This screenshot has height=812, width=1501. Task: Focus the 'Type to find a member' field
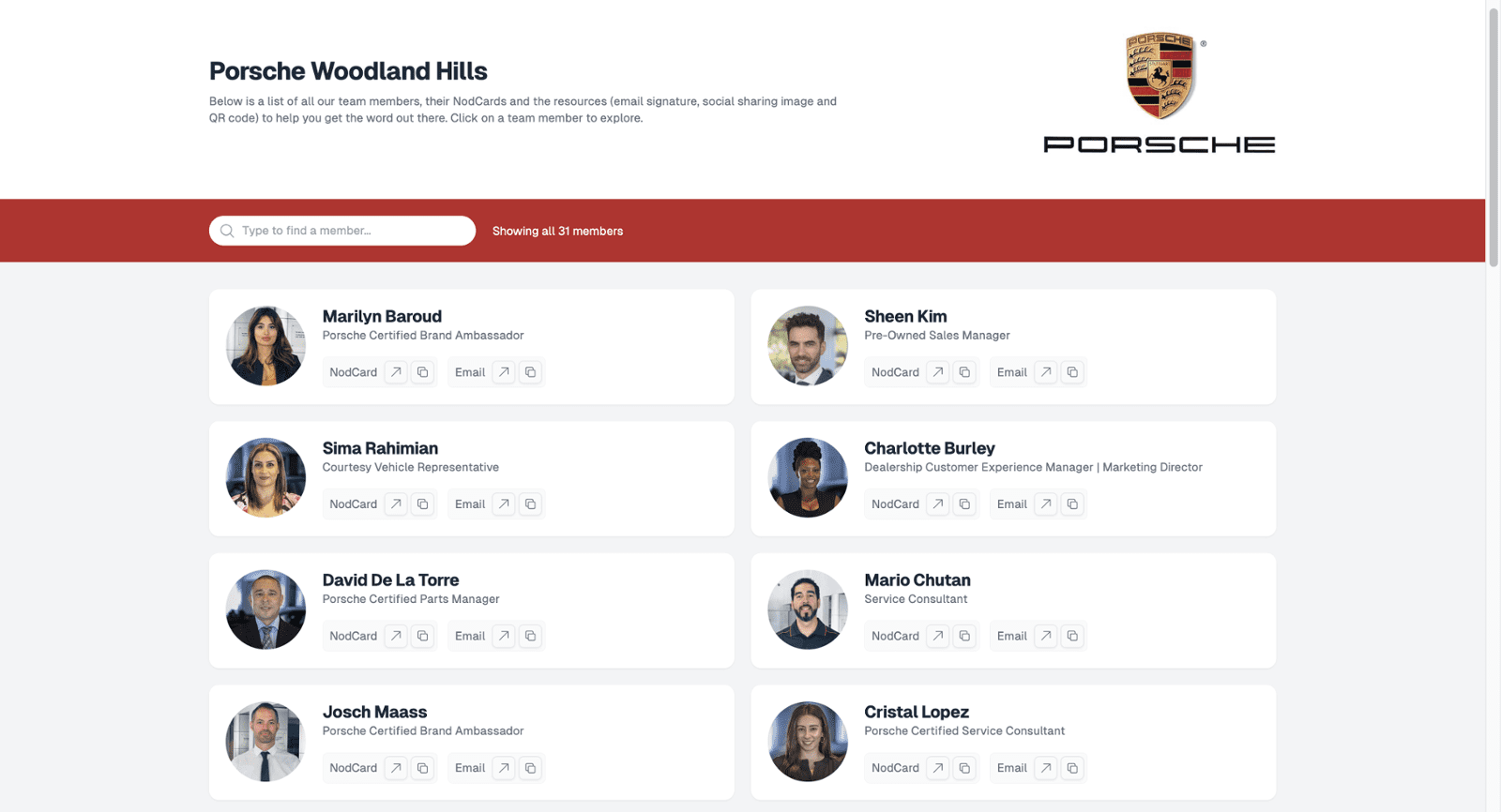[x=342, y=231]
